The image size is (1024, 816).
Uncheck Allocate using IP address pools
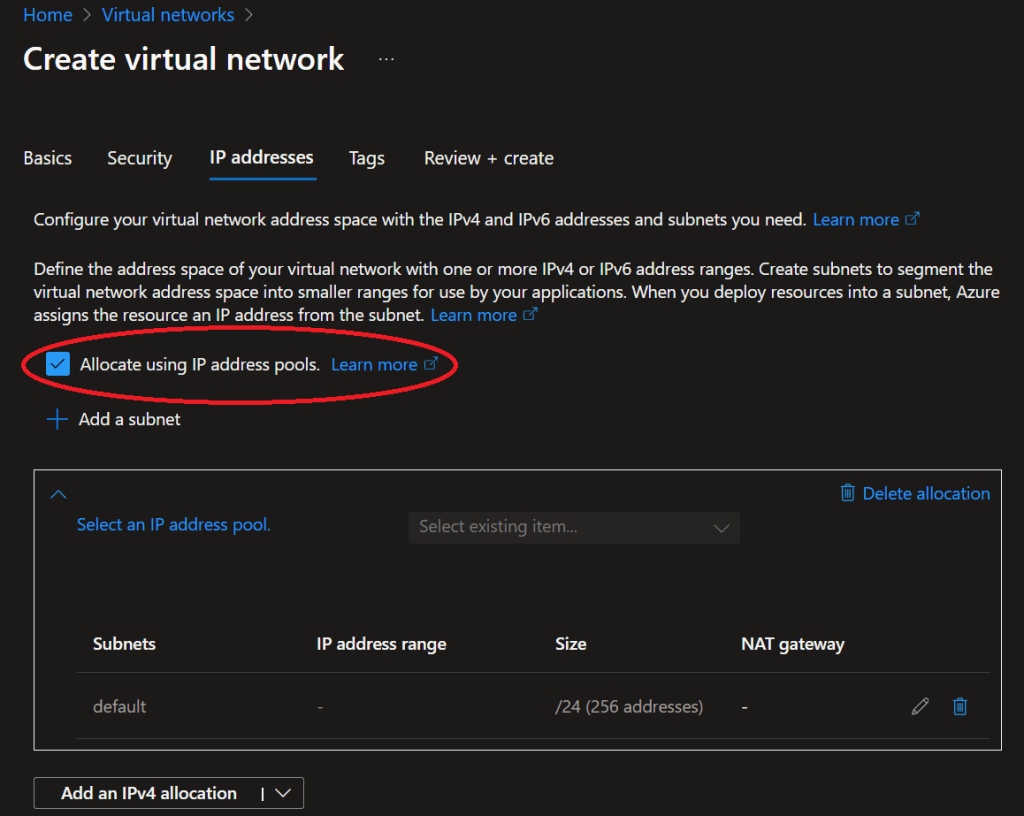tap(58, 364)
